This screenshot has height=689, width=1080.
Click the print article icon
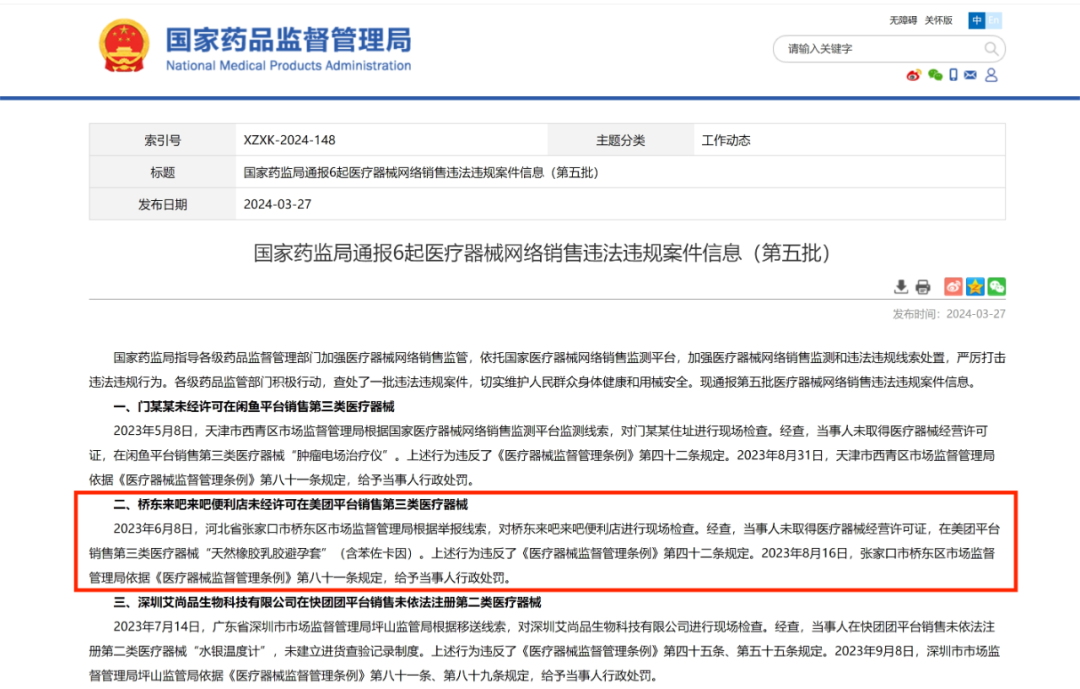click(x=922, y=286)
